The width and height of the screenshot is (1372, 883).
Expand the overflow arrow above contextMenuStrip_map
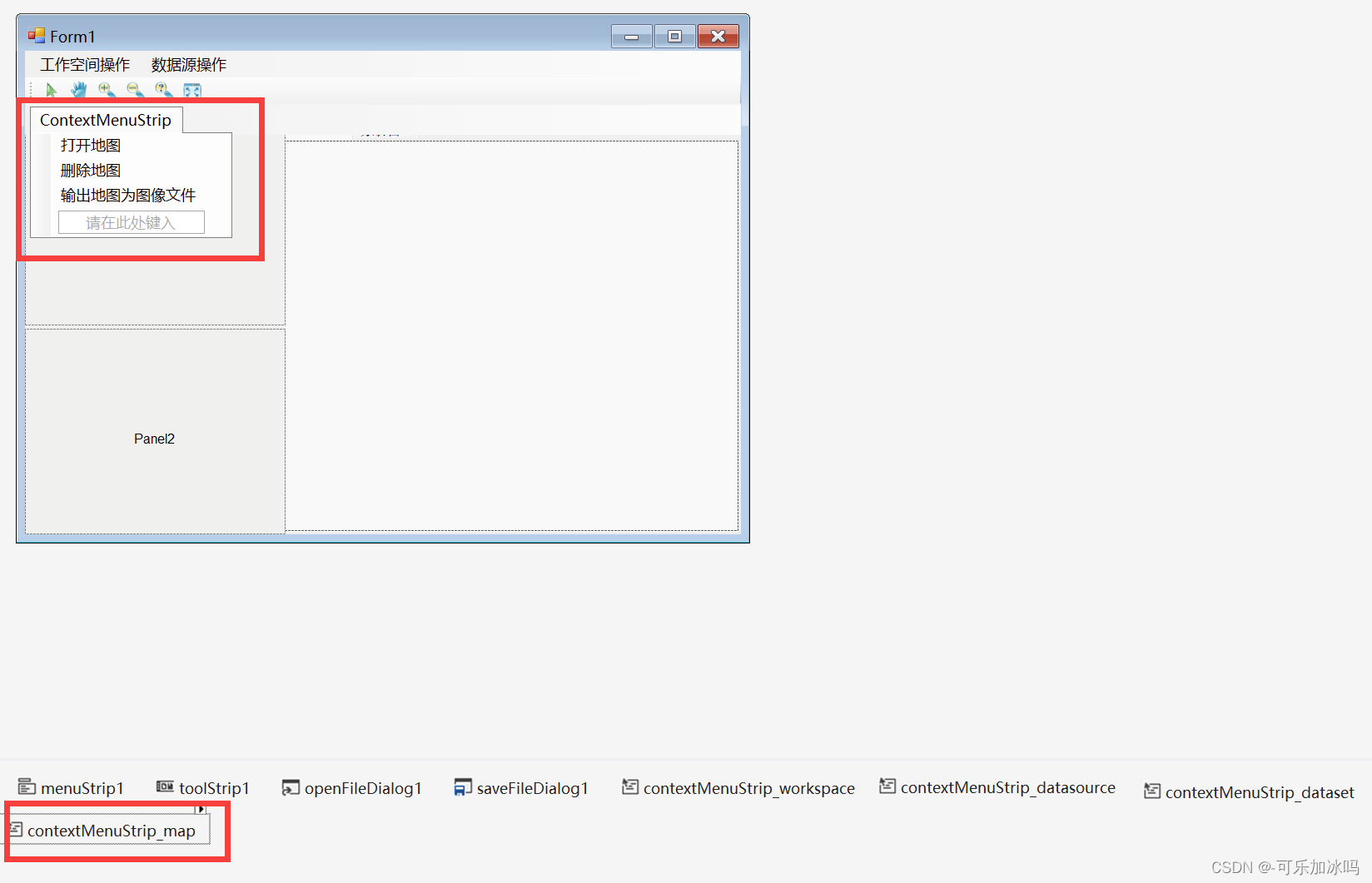tap(201, 808)
